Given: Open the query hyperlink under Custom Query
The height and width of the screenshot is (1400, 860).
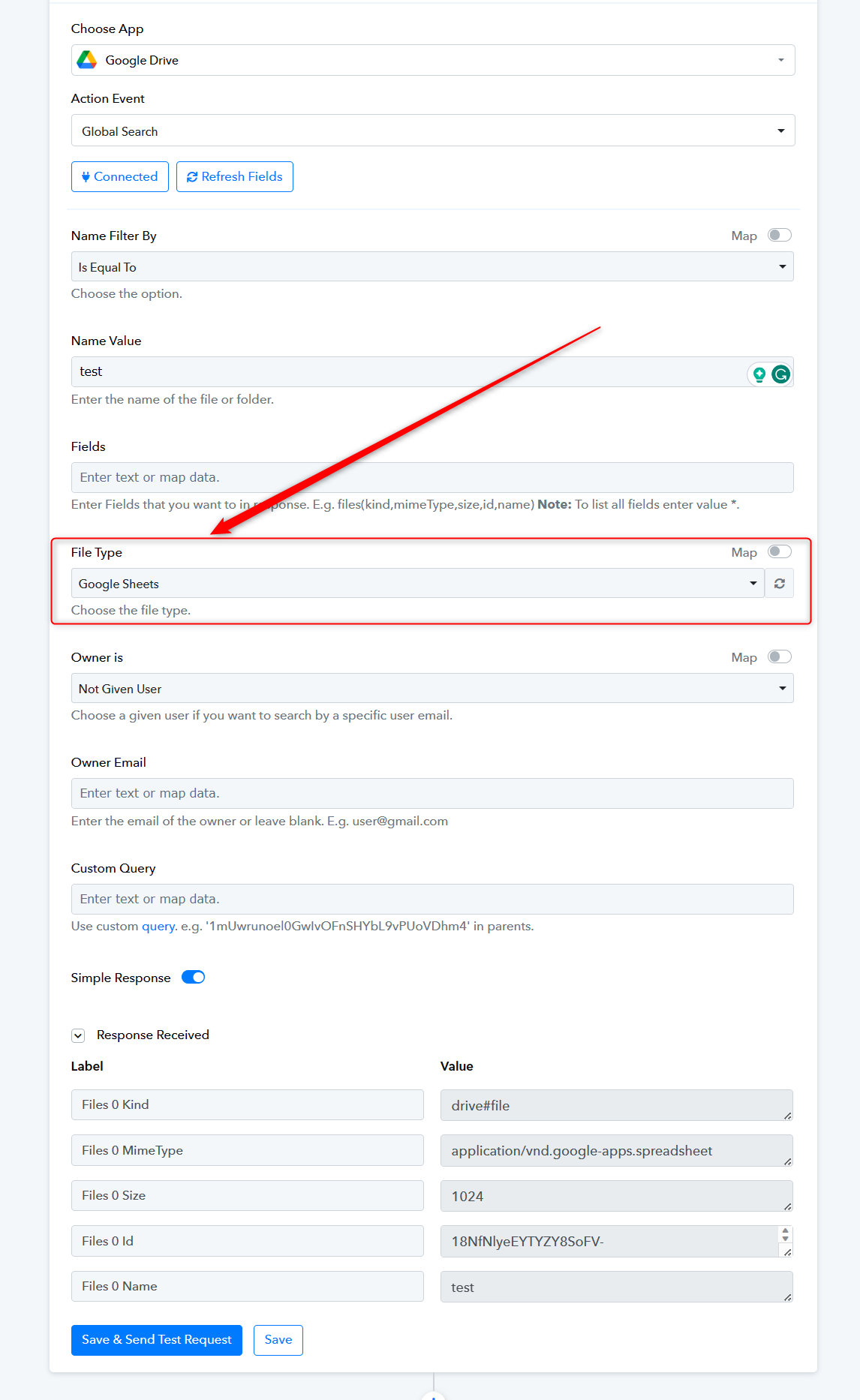Looking at the screenshot, I should click(158, 927).
